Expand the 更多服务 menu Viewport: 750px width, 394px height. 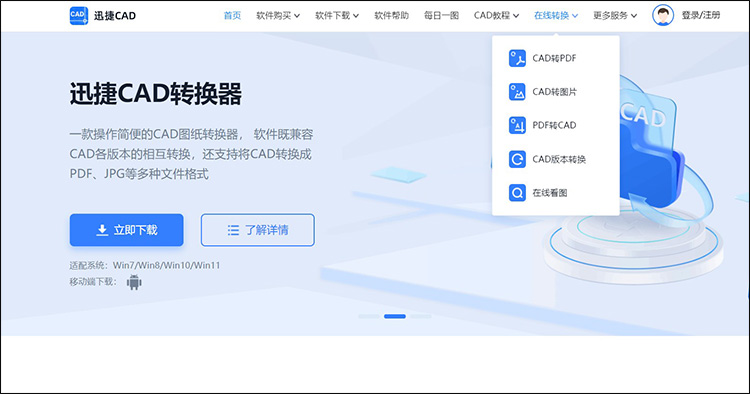tap(615, 16)
